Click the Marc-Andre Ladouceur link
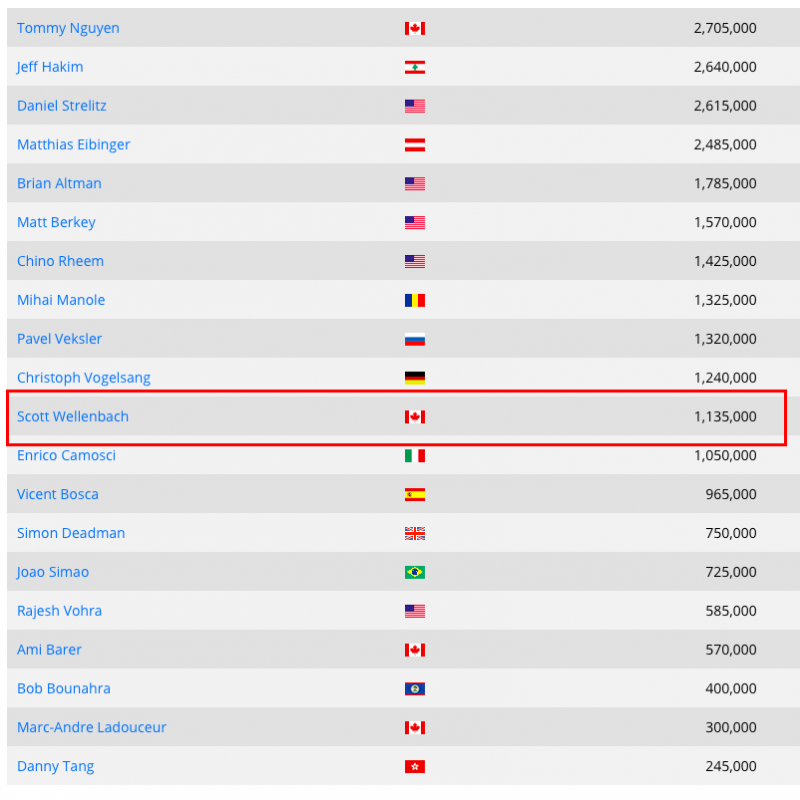 coord(92,728)
